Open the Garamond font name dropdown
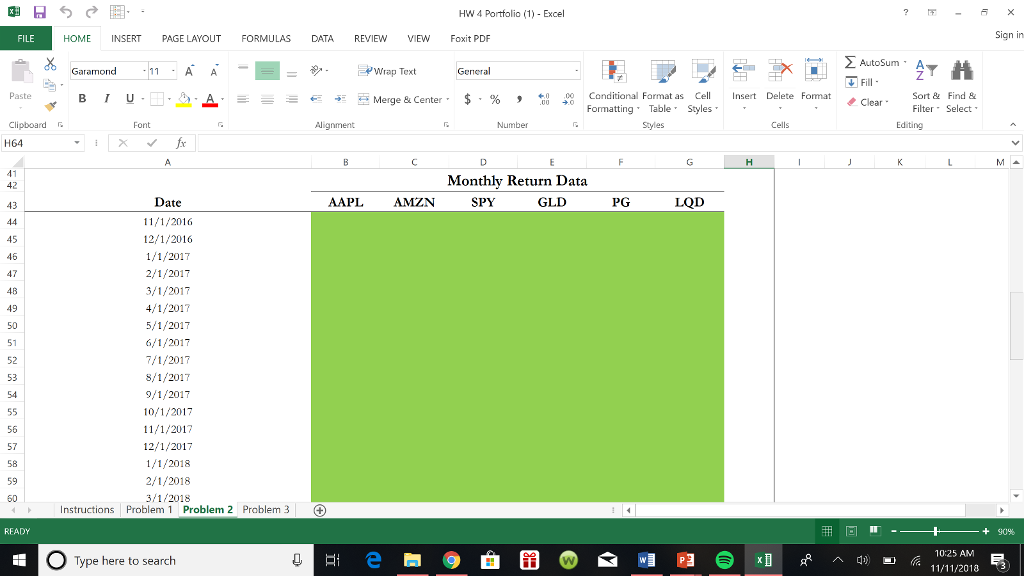Image resolution: width=1024 pixels, height=576 pixels. click(x=143, y=71)
